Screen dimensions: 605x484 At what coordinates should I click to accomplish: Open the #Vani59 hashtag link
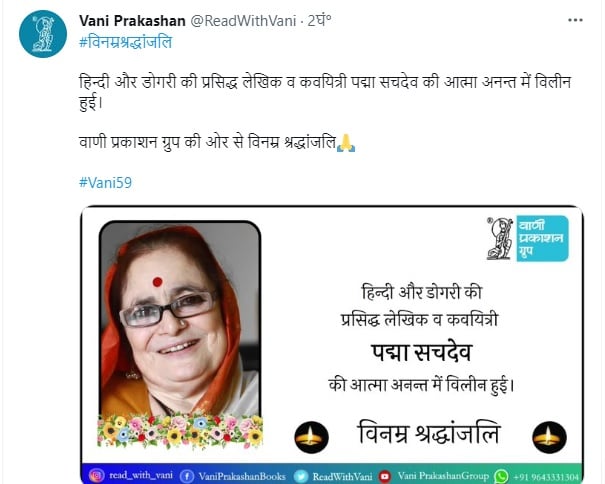[x=105, y=182]
